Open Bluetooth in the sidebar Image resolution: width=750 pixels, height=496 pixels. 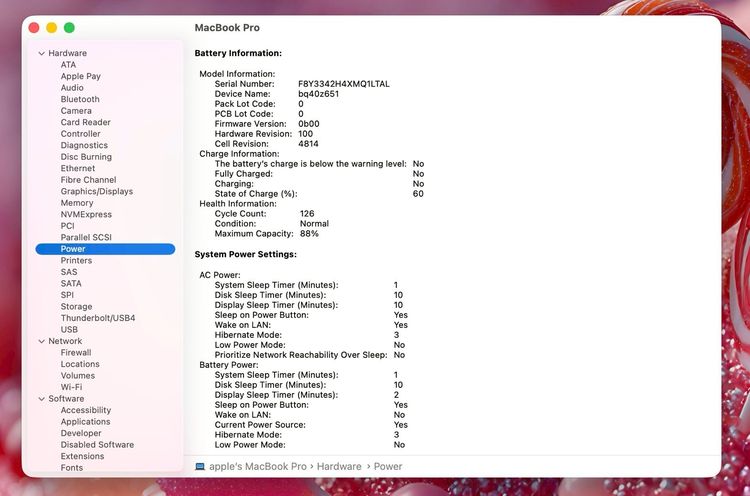tap(80, 99)
